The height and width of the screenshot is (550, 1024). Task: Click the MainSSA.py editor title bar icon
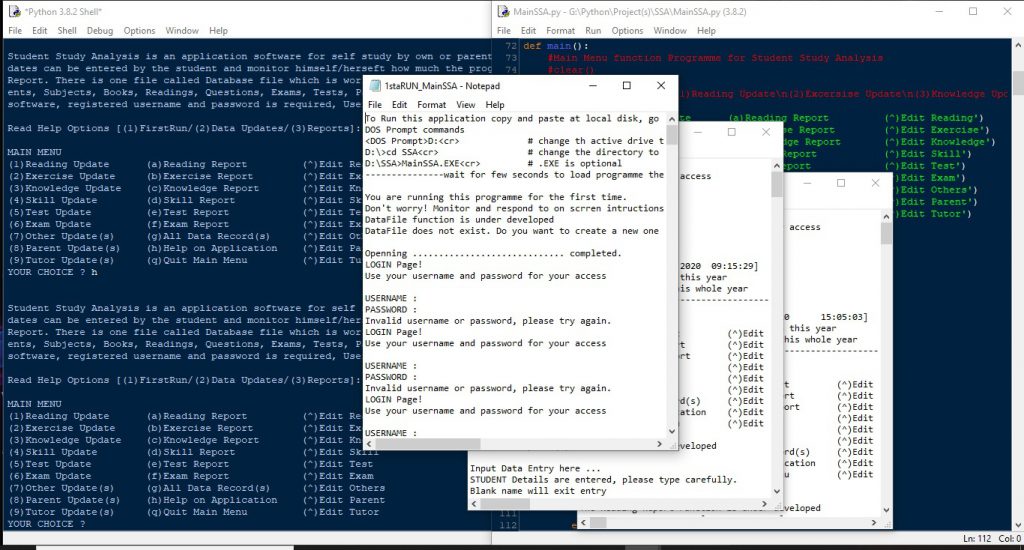tap(501, 11)
